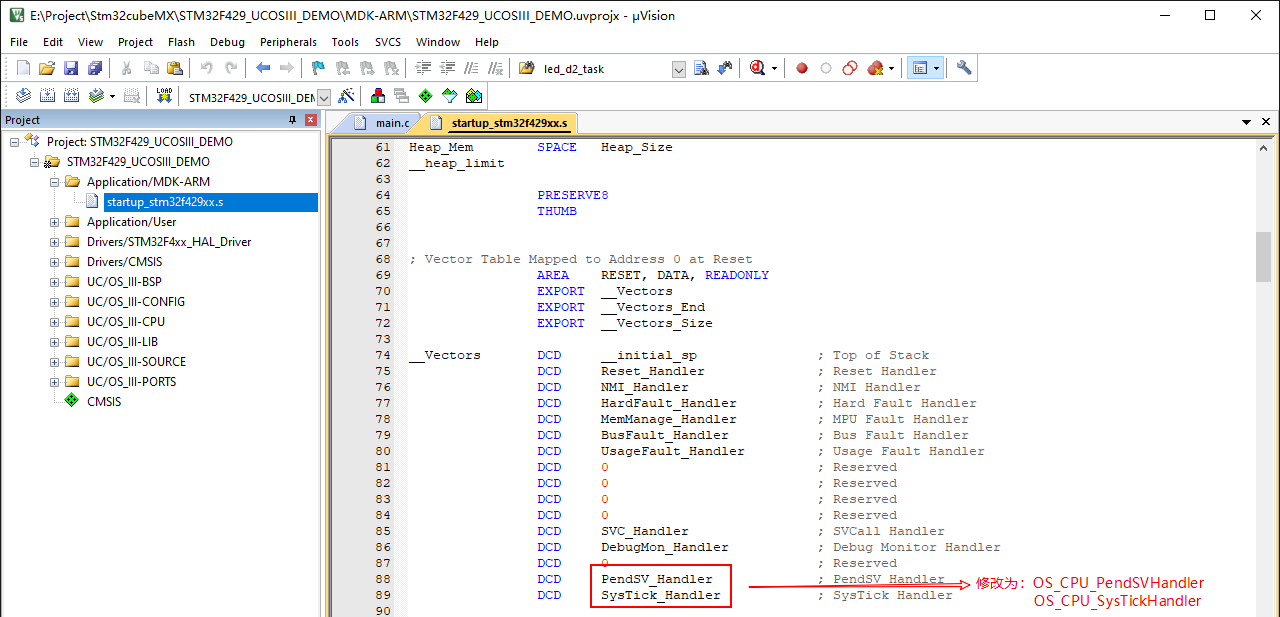This screenshot has width=1280, height=617.
Task: Disable all breakpoints with the linked circles icon
Action: point(849,68)
